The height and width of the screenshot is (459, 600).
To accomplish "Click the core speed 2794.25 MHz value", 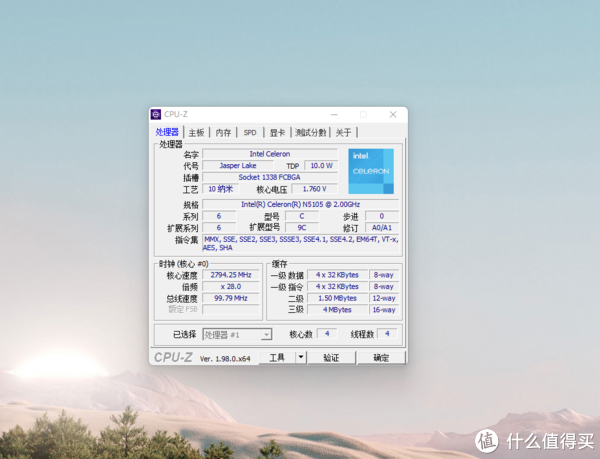I will (231, 275).
